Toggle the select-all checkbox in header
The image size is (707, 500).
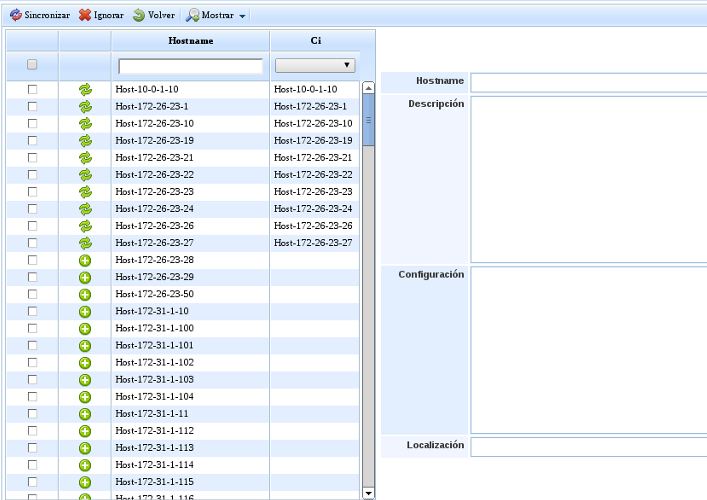[32, 65]
